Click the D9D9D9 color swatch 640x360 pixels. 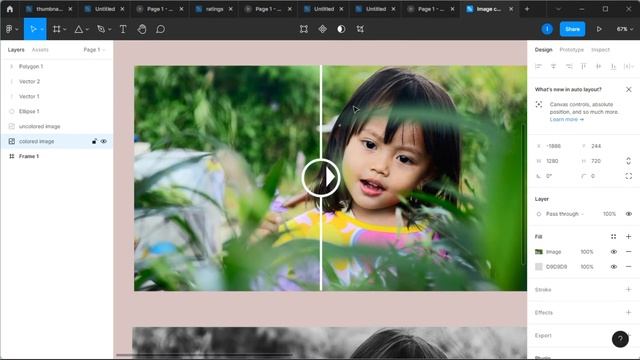pos(539,267)
